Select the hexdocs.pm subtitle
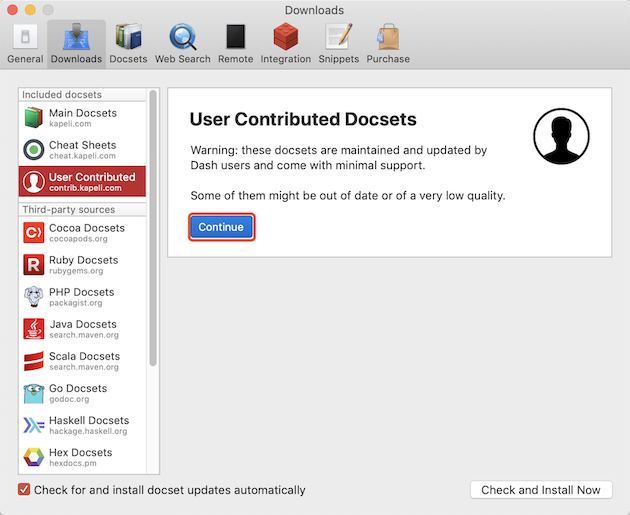Image resolution: width=630 pixels, height=515 pixels. 73,464
